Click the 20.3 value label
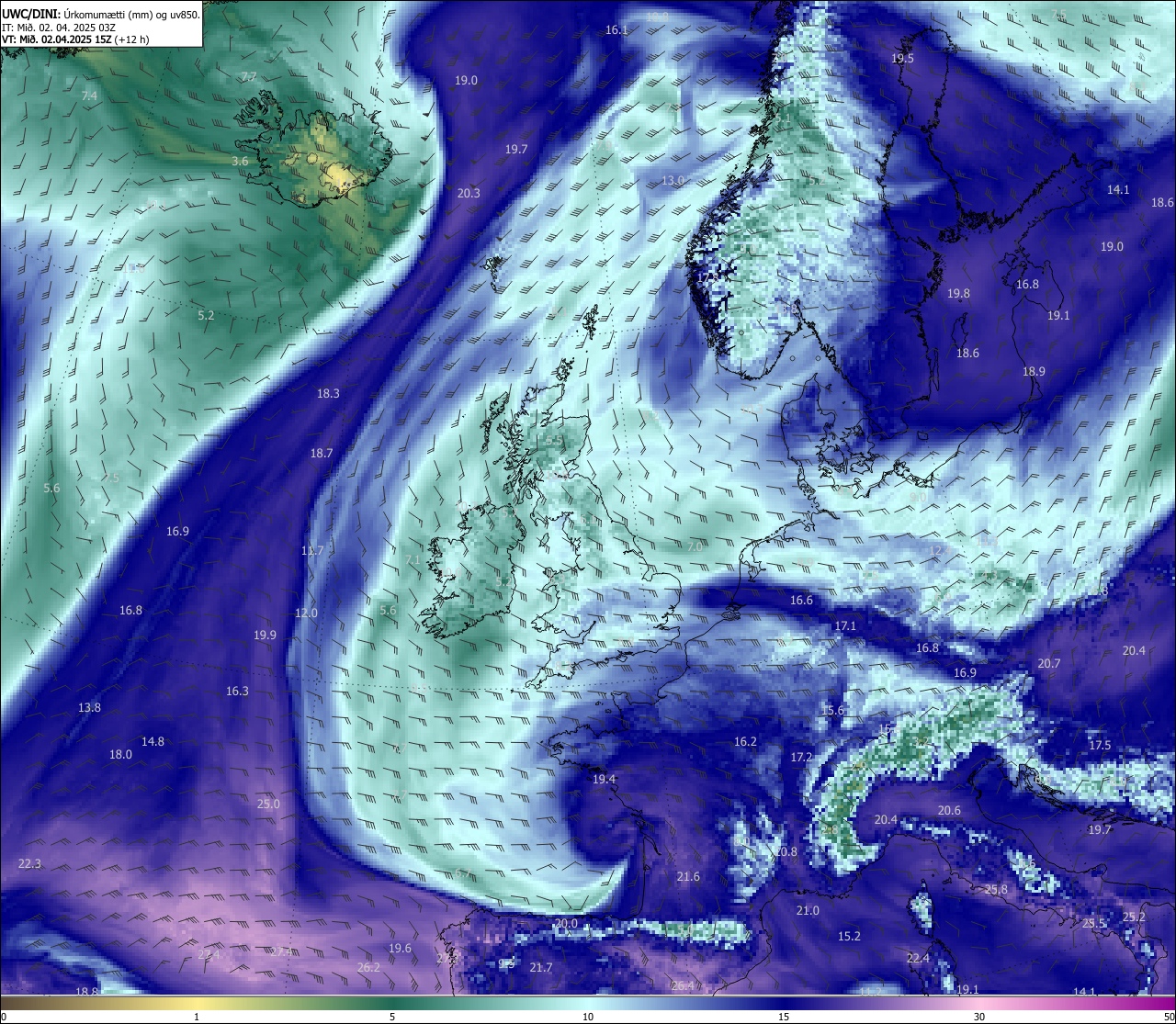 pos(469,193)
